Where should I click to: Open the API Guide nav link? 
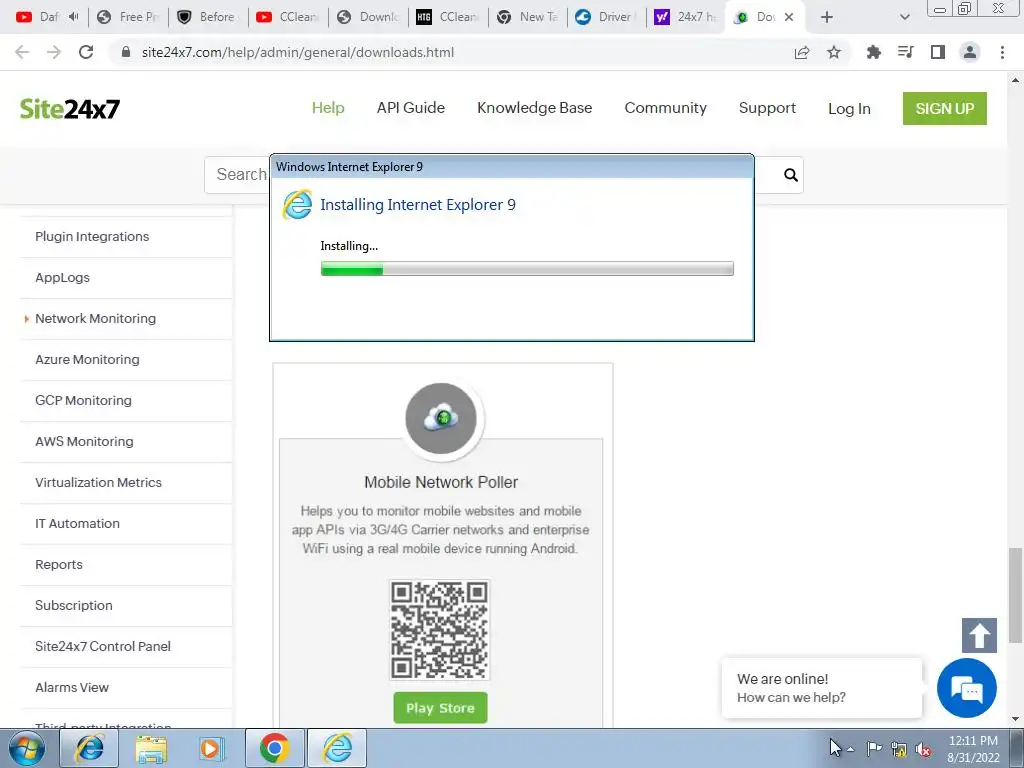(411, 108)
